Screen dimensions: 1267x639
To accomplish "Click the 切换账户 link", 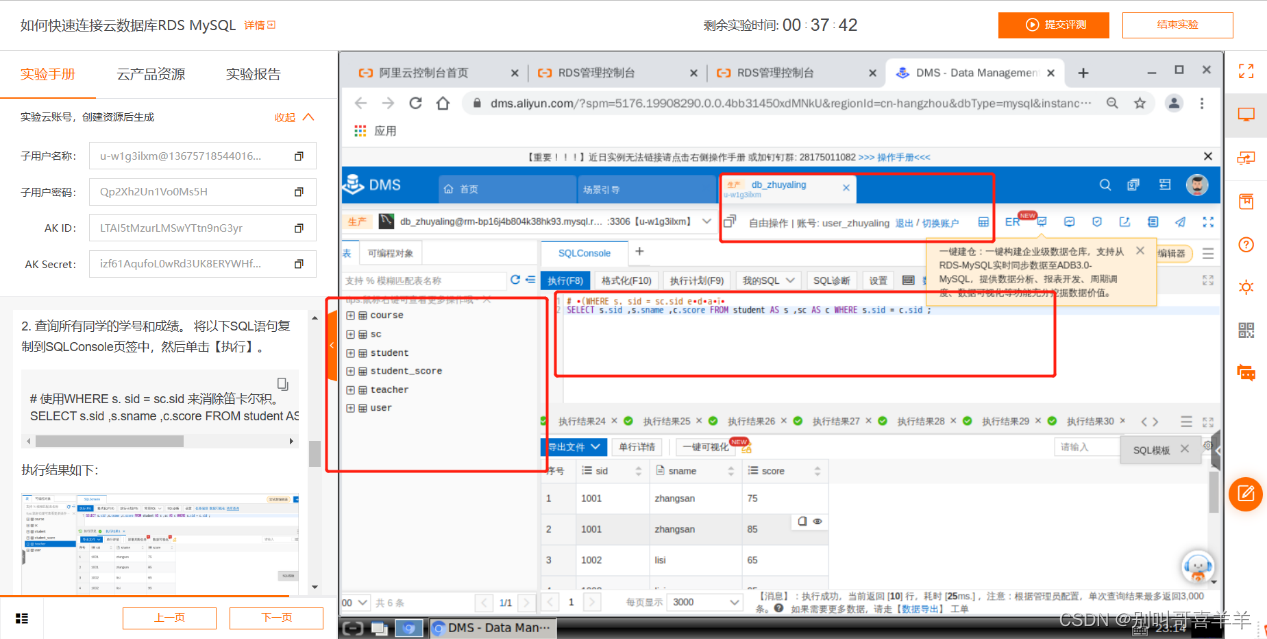I will pyautogui.click(x=941, y=223).
